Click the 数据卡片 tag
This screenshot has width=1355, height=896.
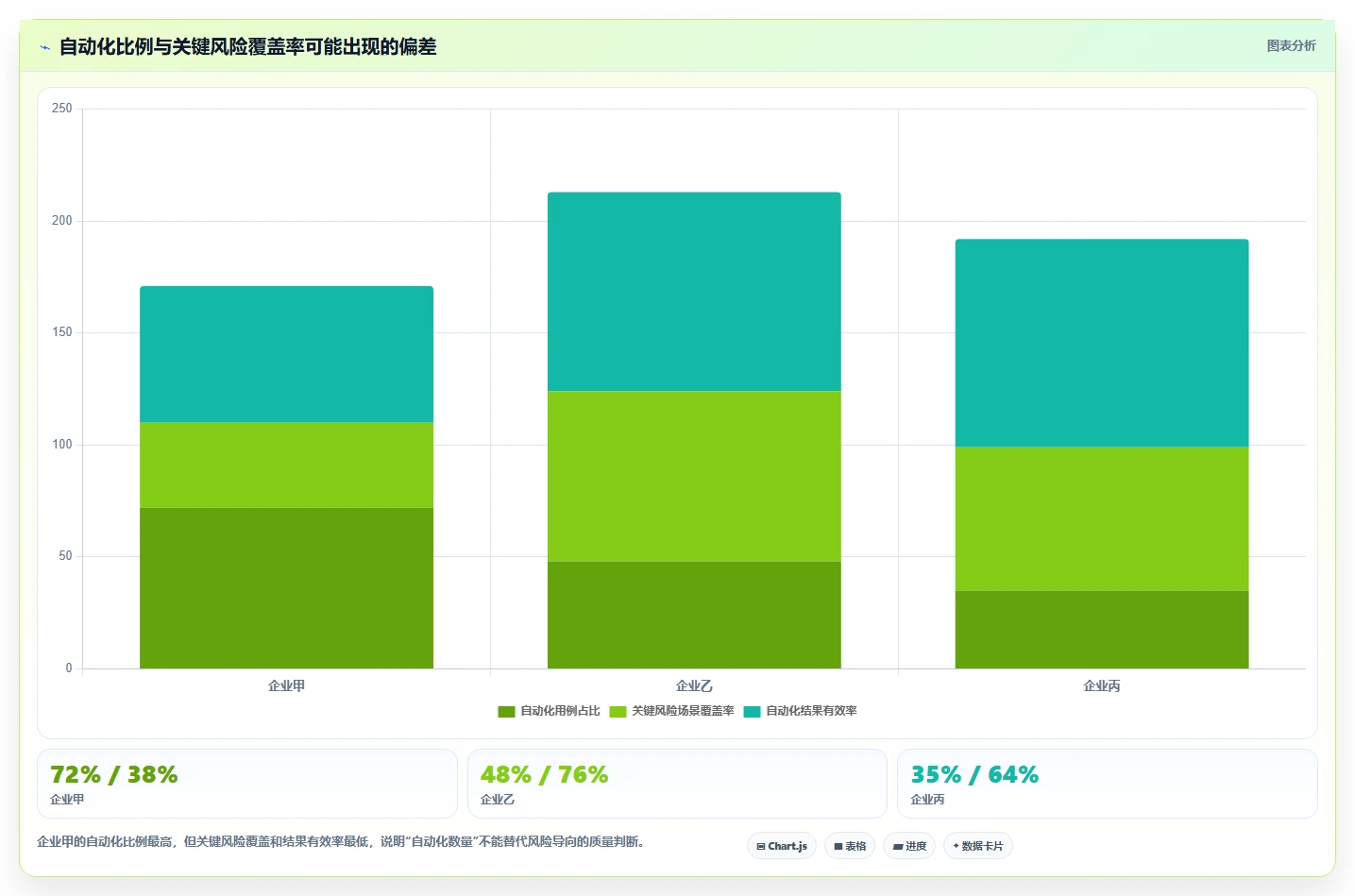[978, 846]
